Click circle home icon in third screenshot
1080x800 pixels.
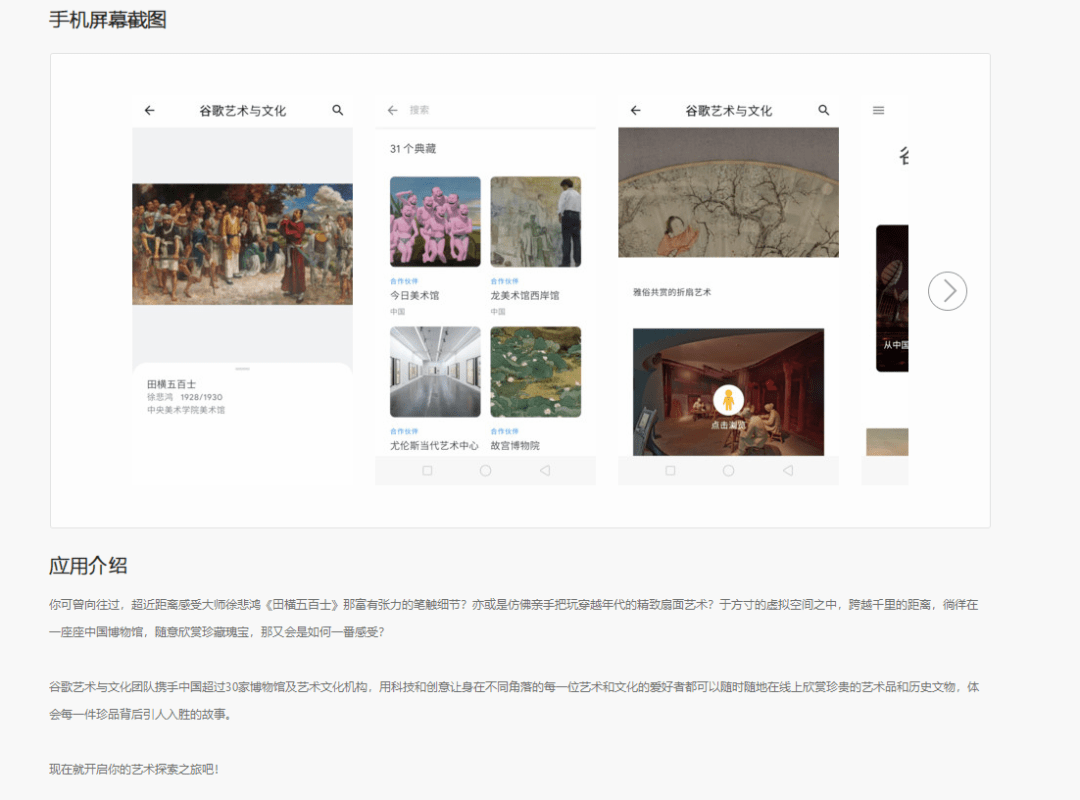728,471
